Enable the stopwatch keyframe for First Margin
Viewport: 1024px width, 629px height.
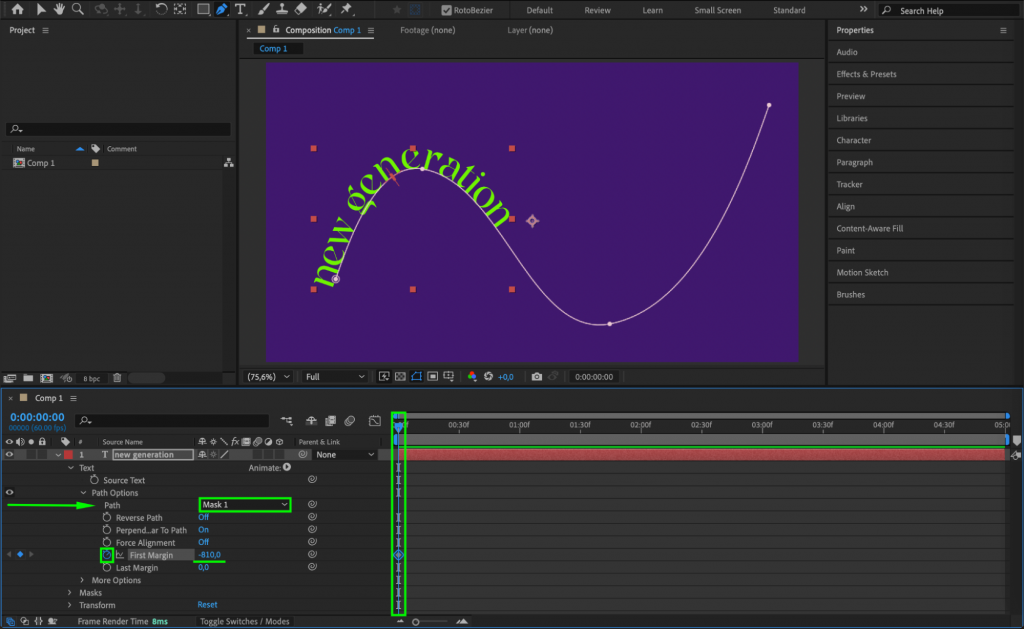click(105, 555)
